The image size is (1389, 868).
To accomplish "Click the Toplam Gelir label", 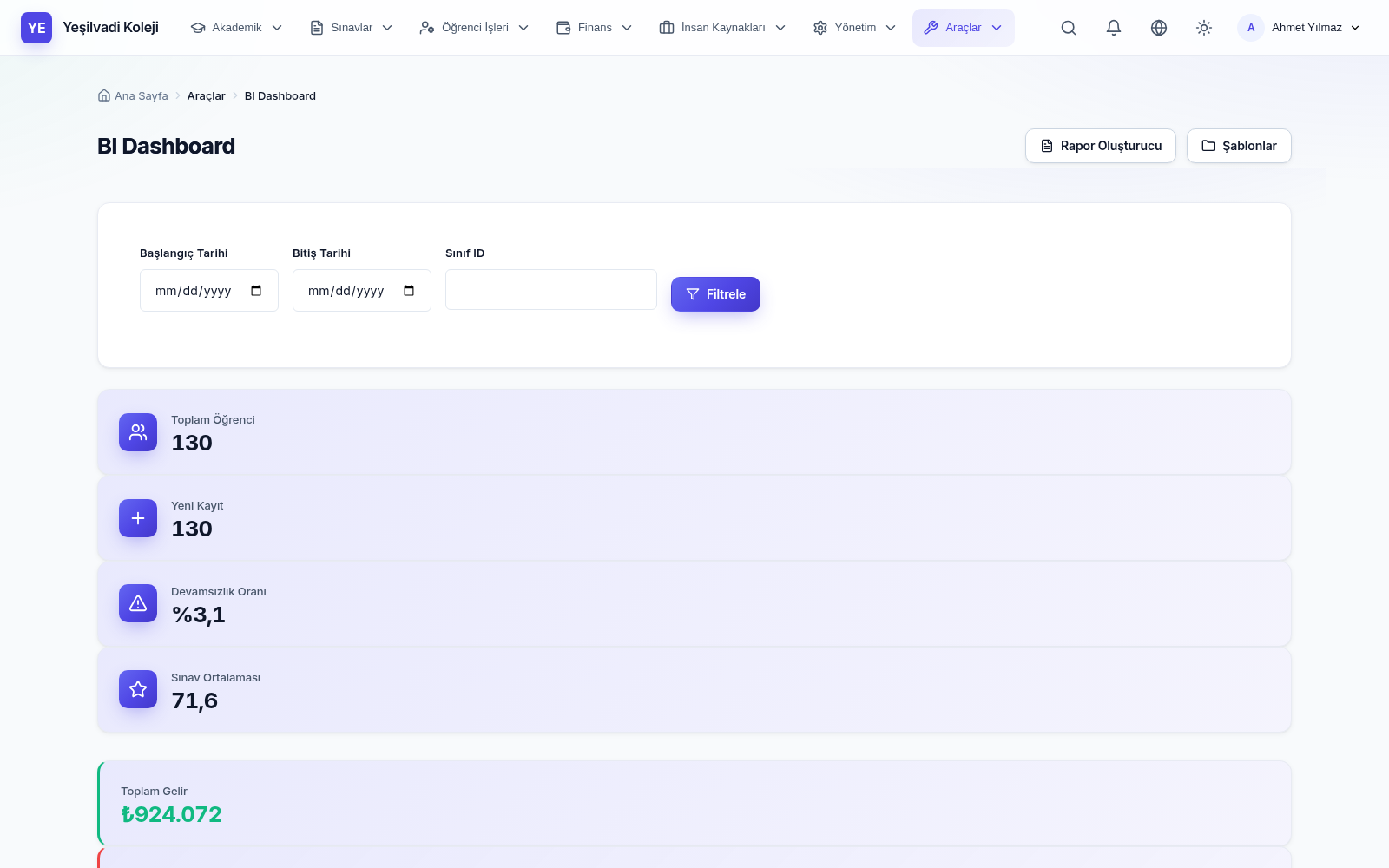I will pyautogui.click(x=154, y=792).
